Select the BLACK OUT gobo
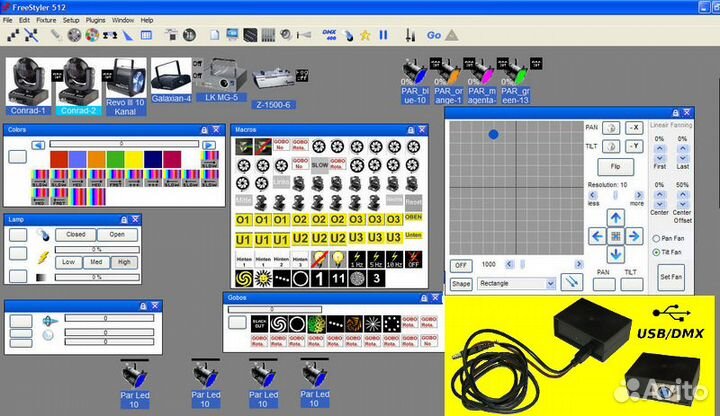The width and height of the screenshot is (720, 416). (259, 324)
